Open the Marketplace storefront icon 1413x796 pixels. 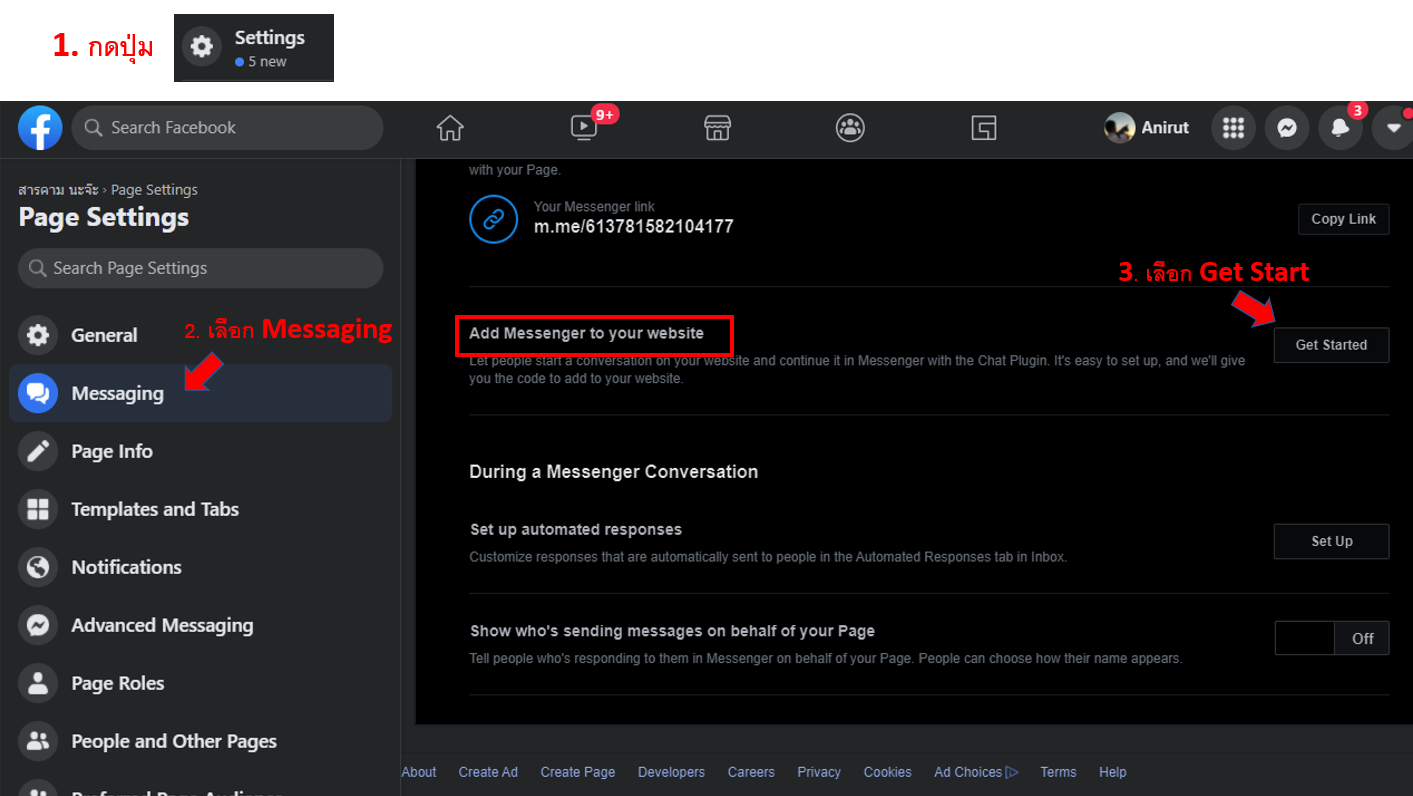tap(717, 128)
